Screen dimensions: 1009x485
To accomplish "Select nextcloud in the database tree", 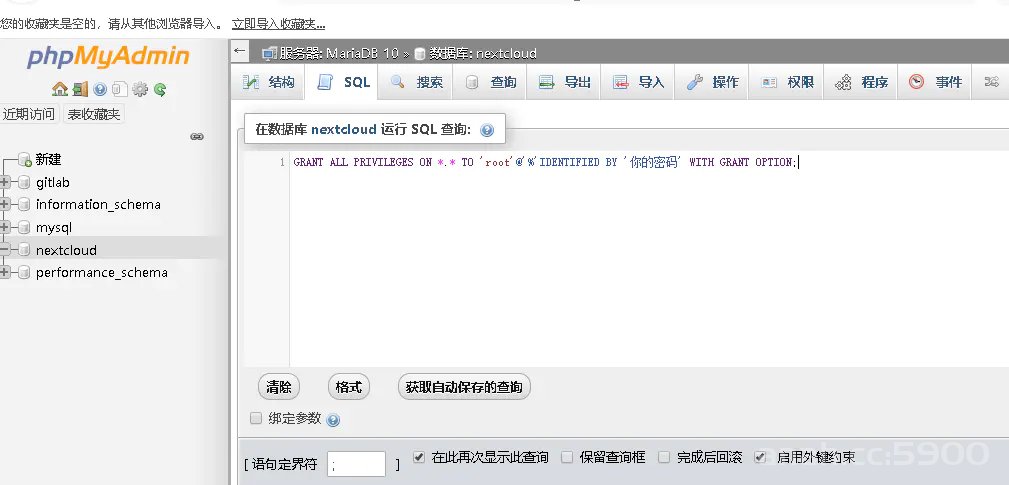I will (66, 250).
